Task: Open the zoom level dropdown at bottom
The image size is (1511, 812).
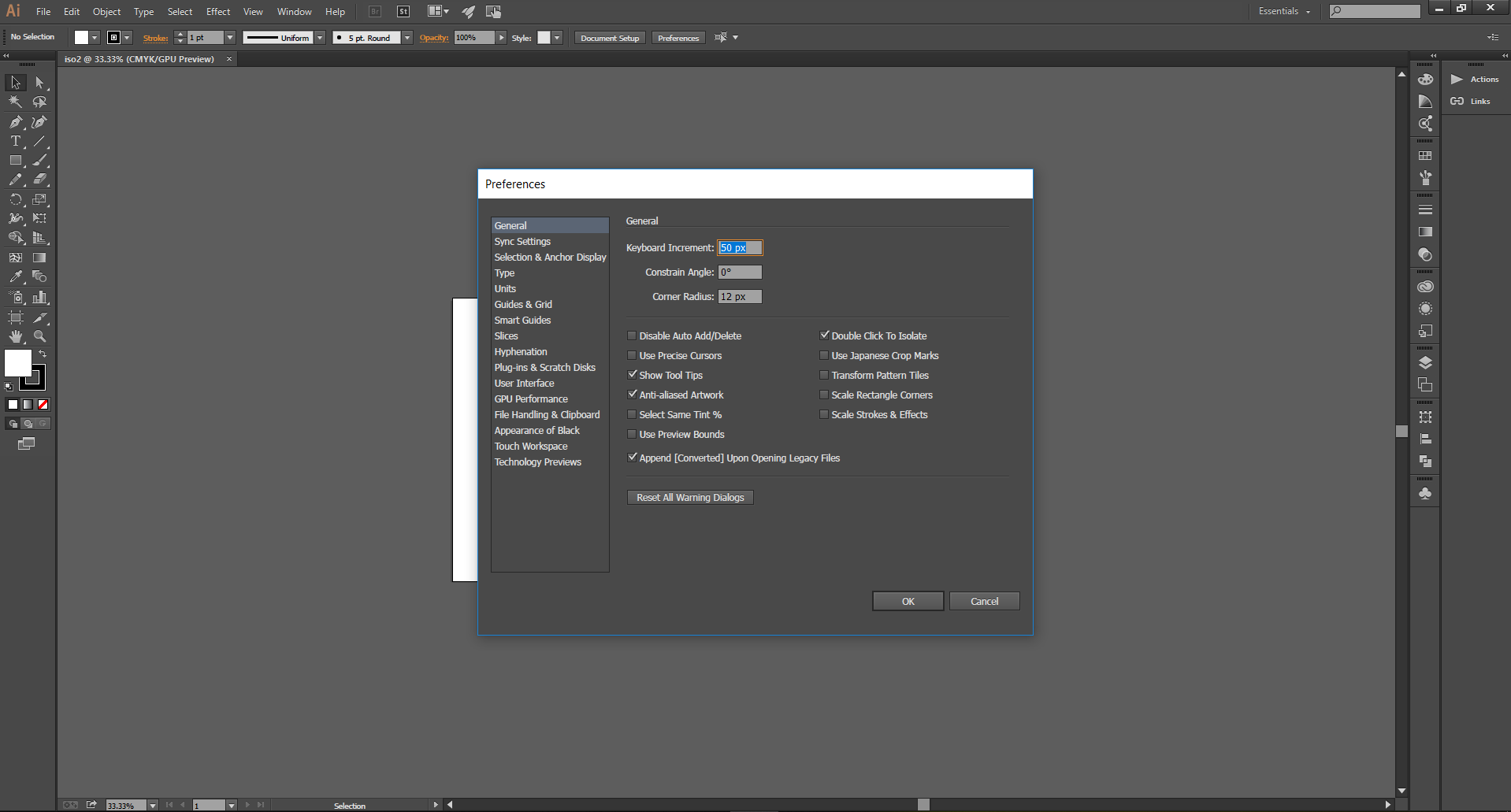Action: [x=153, y=805]
